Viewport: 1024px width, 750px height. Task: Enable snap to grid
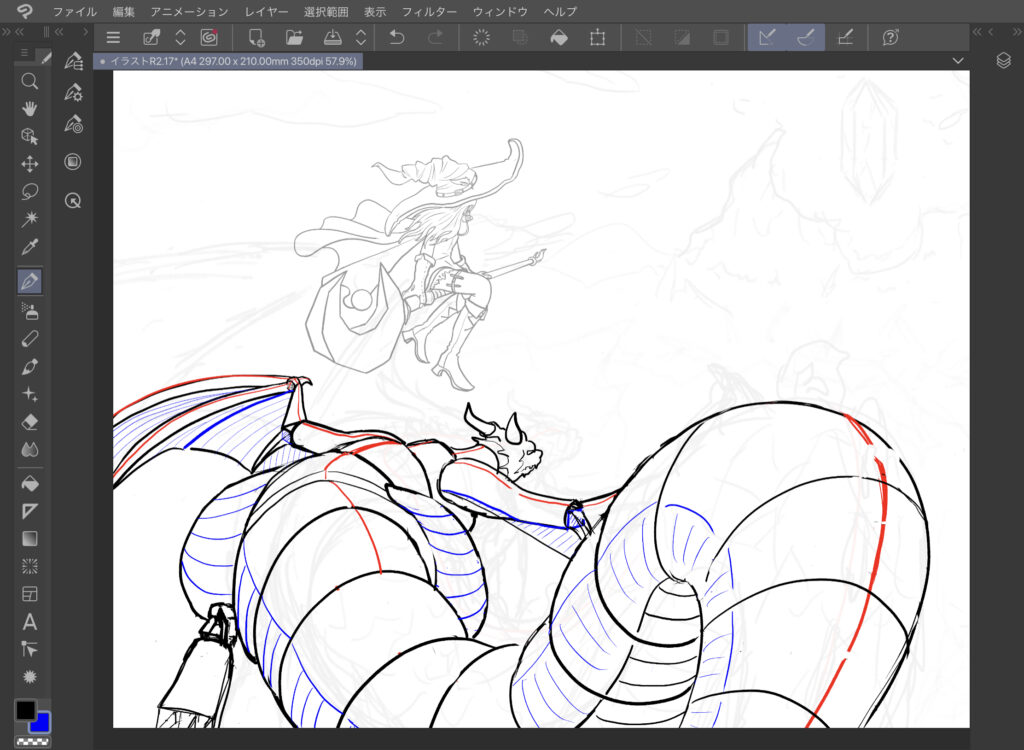coord(844,37)
